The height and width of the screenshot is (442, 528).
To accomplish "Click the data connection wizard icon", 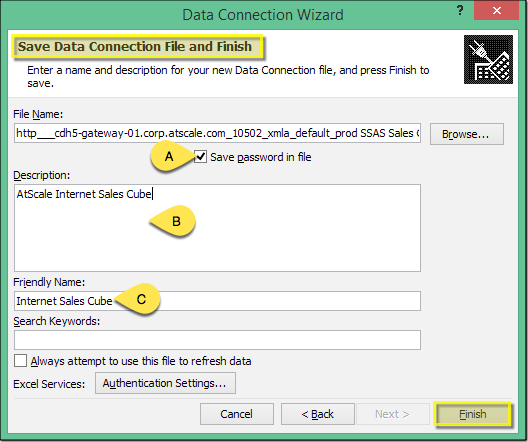I will (x=488, y=60).
